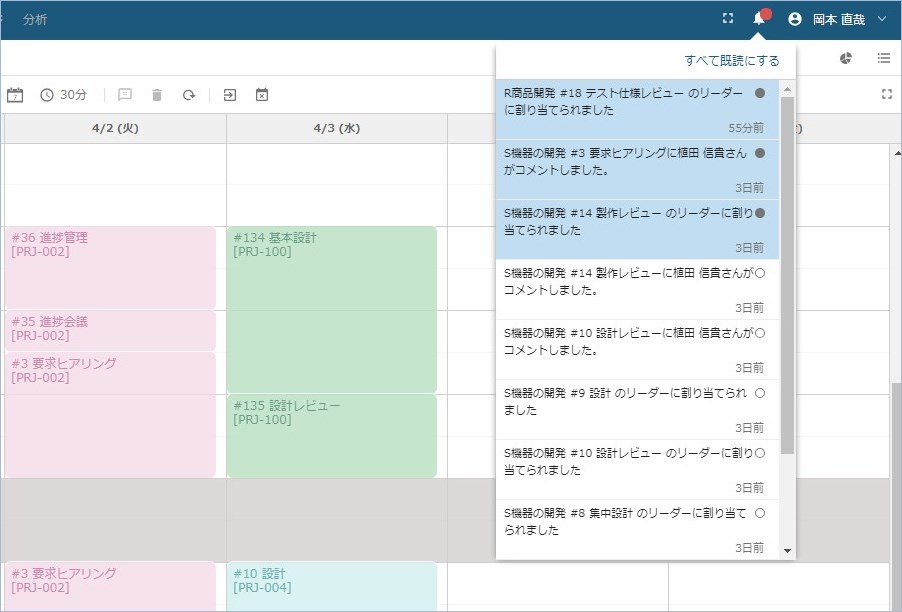
Task: Toggle read status of R商品開発 #18 notification
Action: (x=760, y=93)
